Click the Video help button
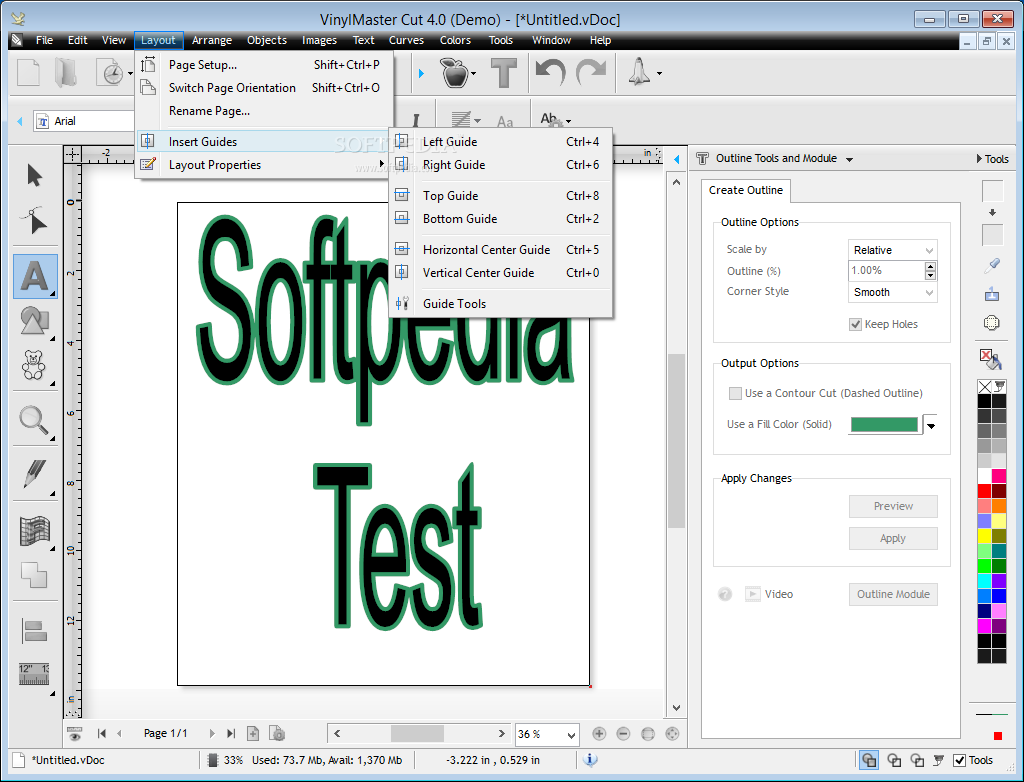The width and height of the screenshot is (1024, 782). [x=769, y=594]
